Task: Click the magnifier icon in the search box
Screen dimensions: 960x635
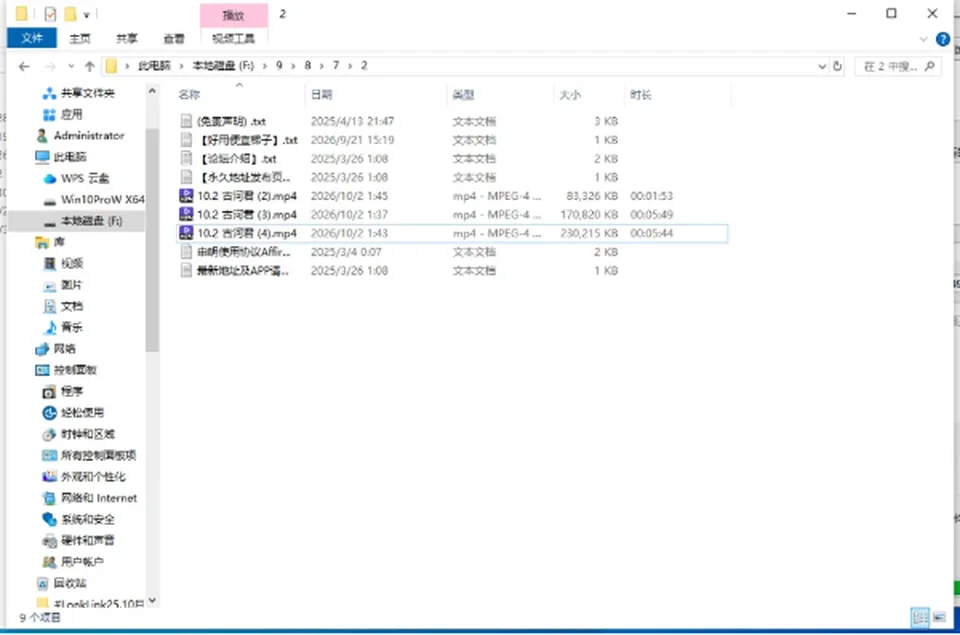Action: (x=930, y=66)
